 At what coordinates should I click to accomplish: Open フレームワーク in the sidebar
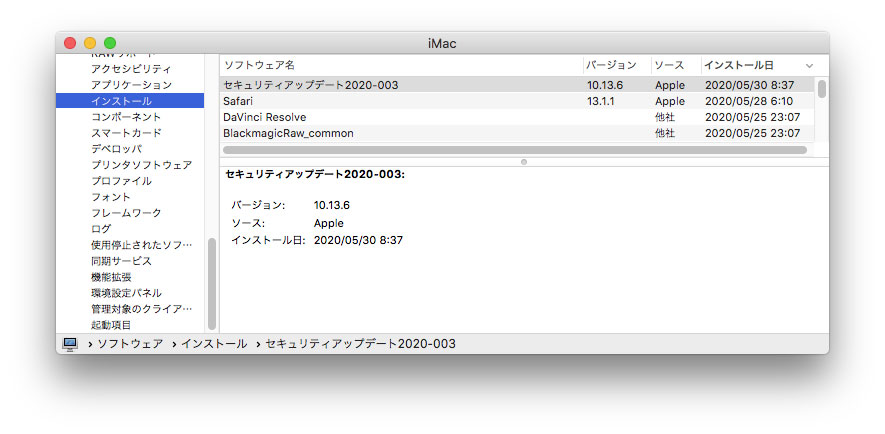point(126,213)
